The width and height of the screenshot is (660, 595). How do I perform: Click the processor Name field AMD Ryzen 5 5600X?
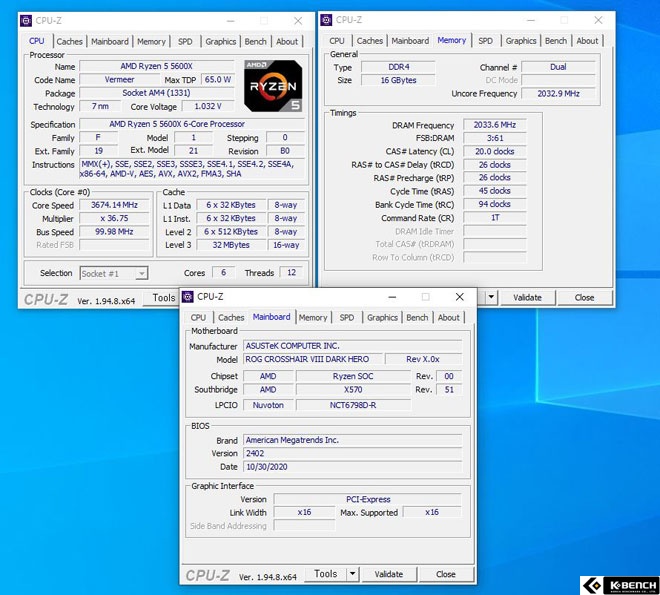[x=157, y=66]
